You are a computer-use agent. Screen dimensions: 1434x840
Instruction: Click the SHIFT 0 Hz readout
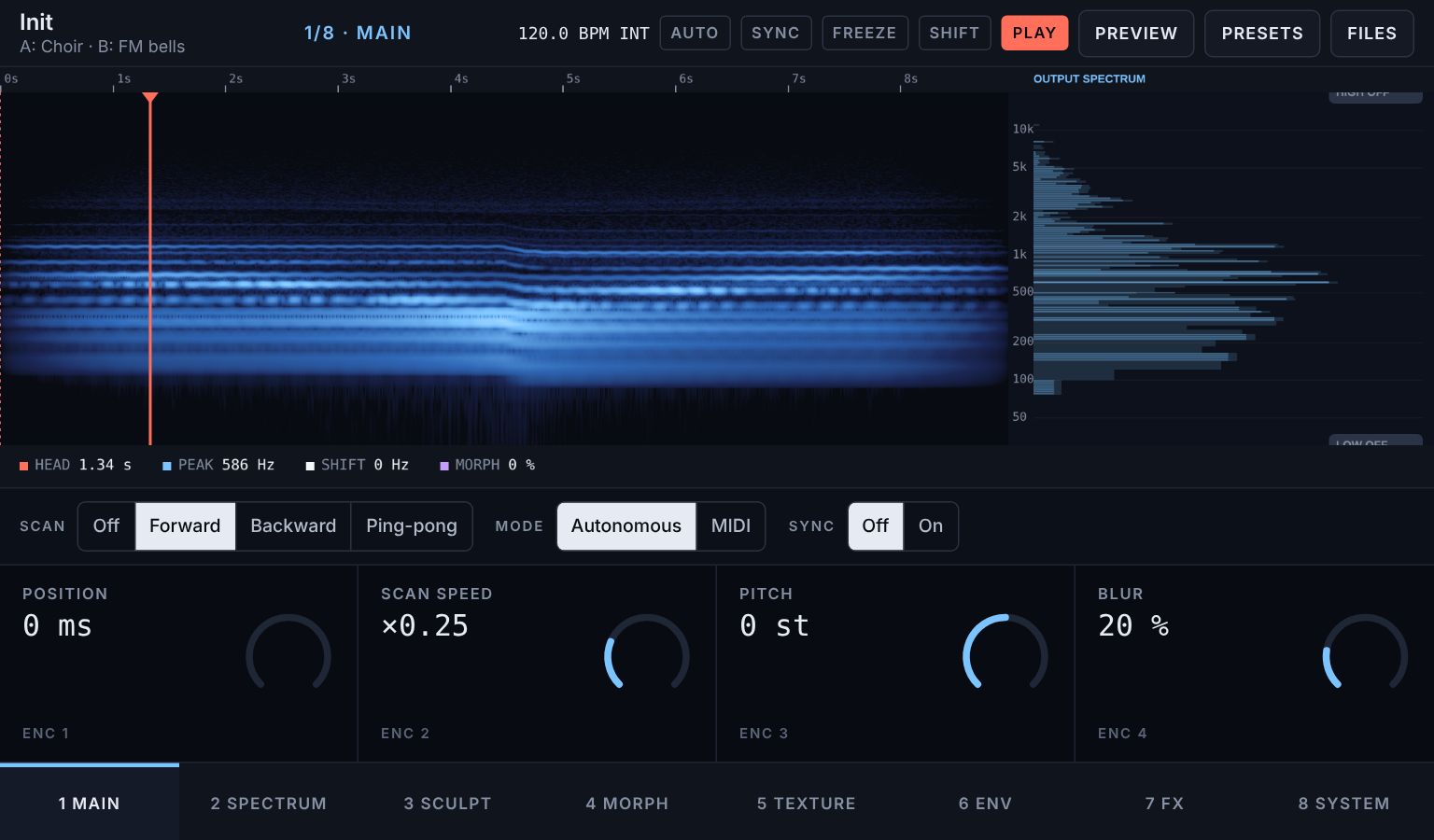click(358, 465)
